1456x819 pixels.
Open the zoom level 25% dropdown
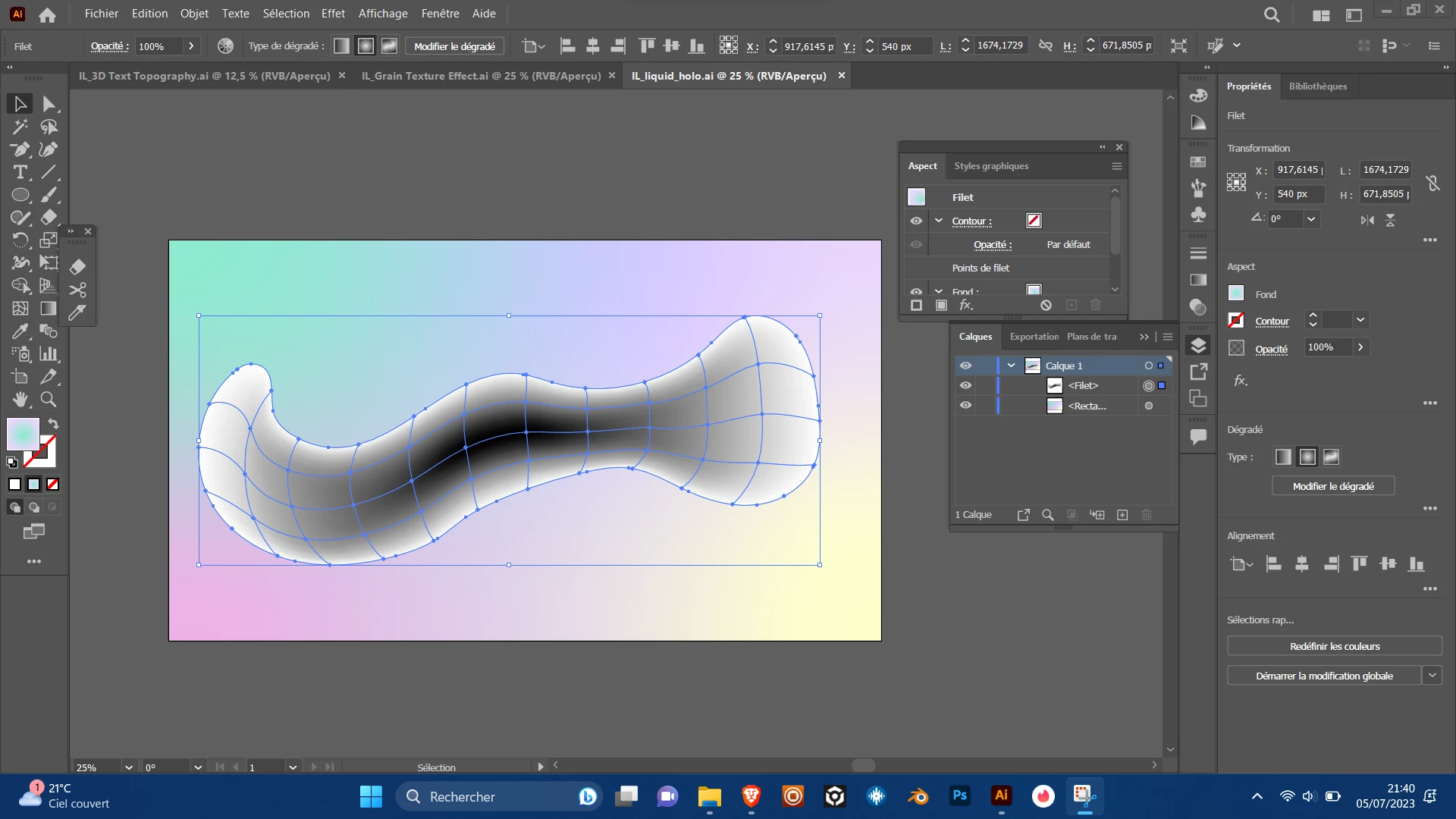(129, 767)
